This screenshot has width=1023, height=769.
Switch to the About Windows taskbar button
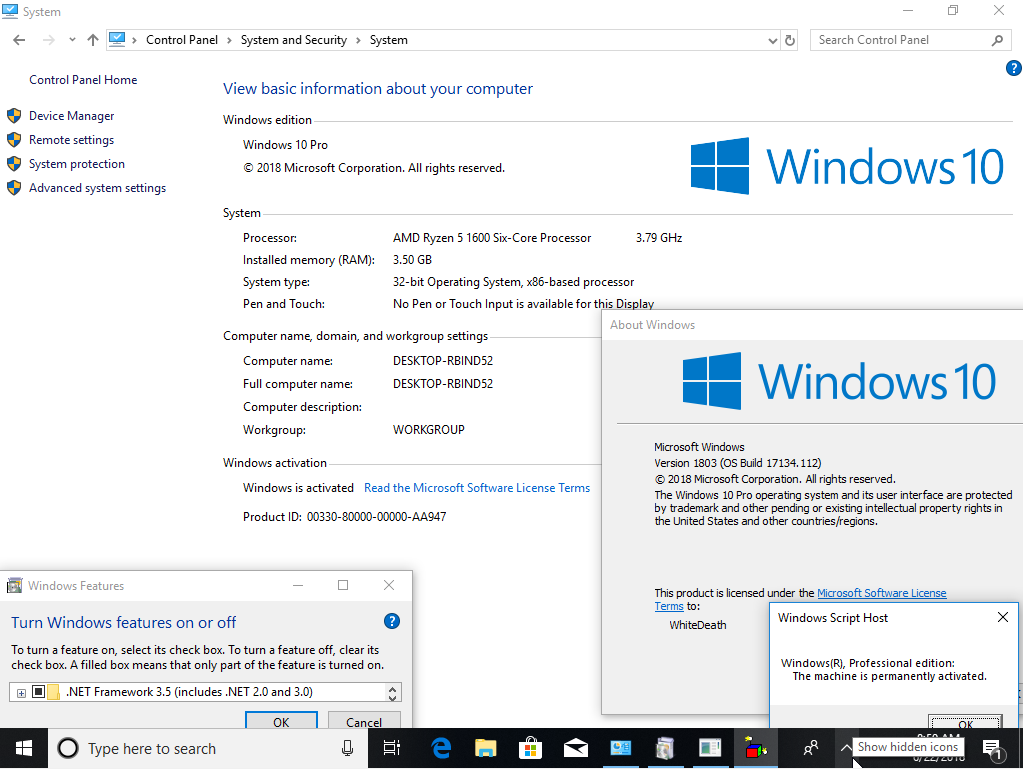(709, 748)
